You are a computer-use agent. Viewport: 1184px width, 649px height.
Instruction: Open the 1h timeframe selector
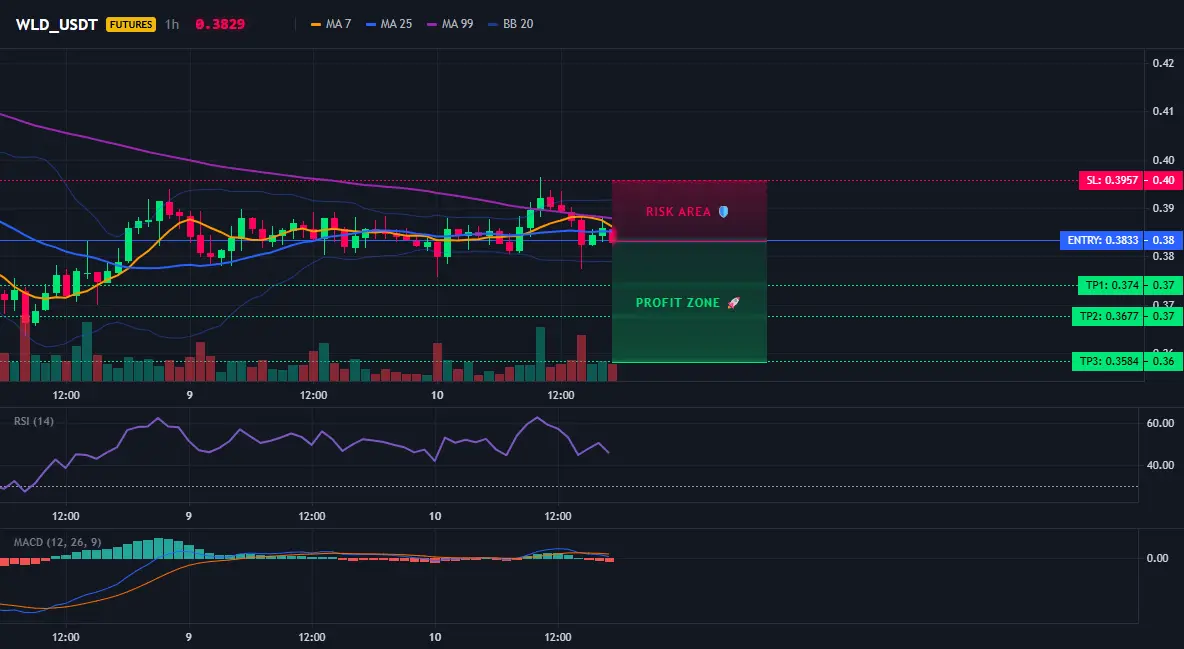point(172,24)
